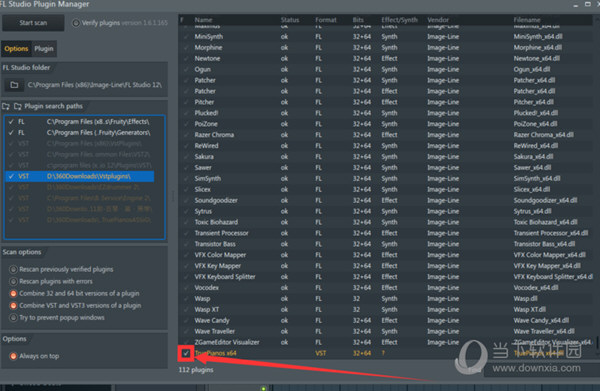Switch to the Plugin tab

44,49
